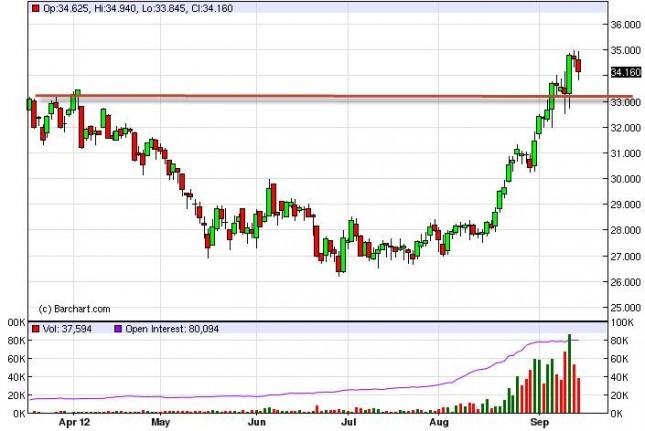The width and height of the screenshot is (645, 431).
Task: Click the 30.000 price axis label
Action: (x=626, y=179)
